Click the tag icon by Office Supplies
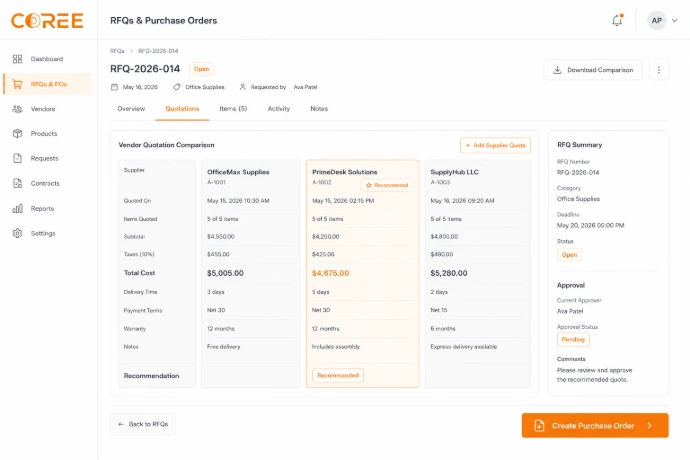The height and width of the screenshot is (460, 690). tap(176, 87)
